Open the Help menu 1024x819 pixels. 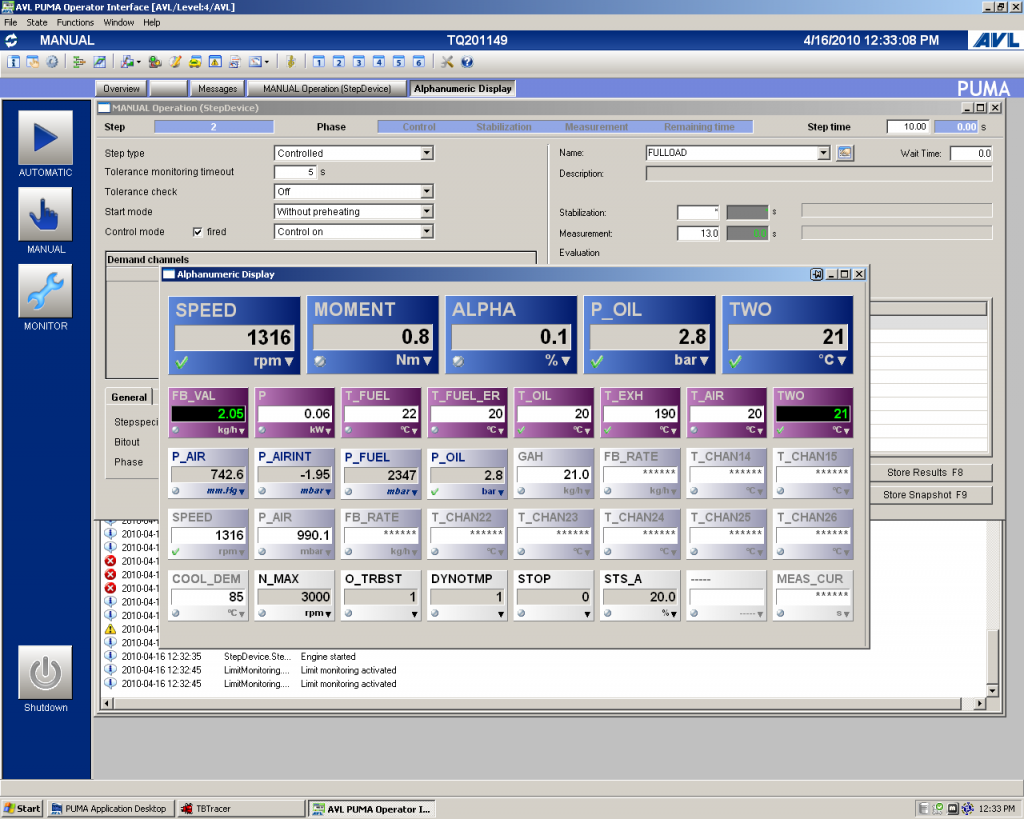[152, 22]
